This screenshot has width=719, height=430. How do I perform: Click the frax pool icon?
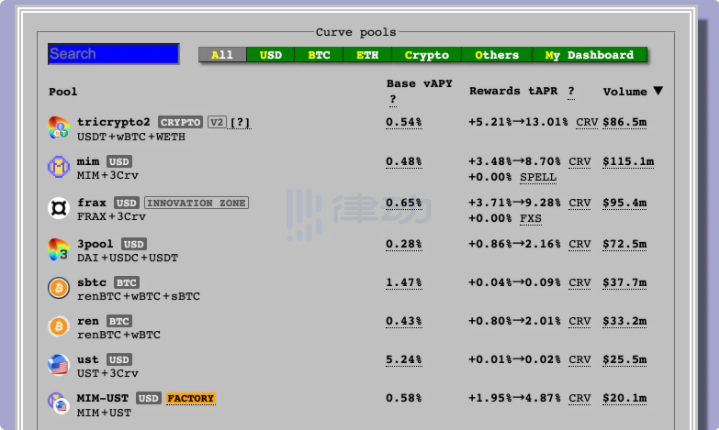[x=59, y=208]
